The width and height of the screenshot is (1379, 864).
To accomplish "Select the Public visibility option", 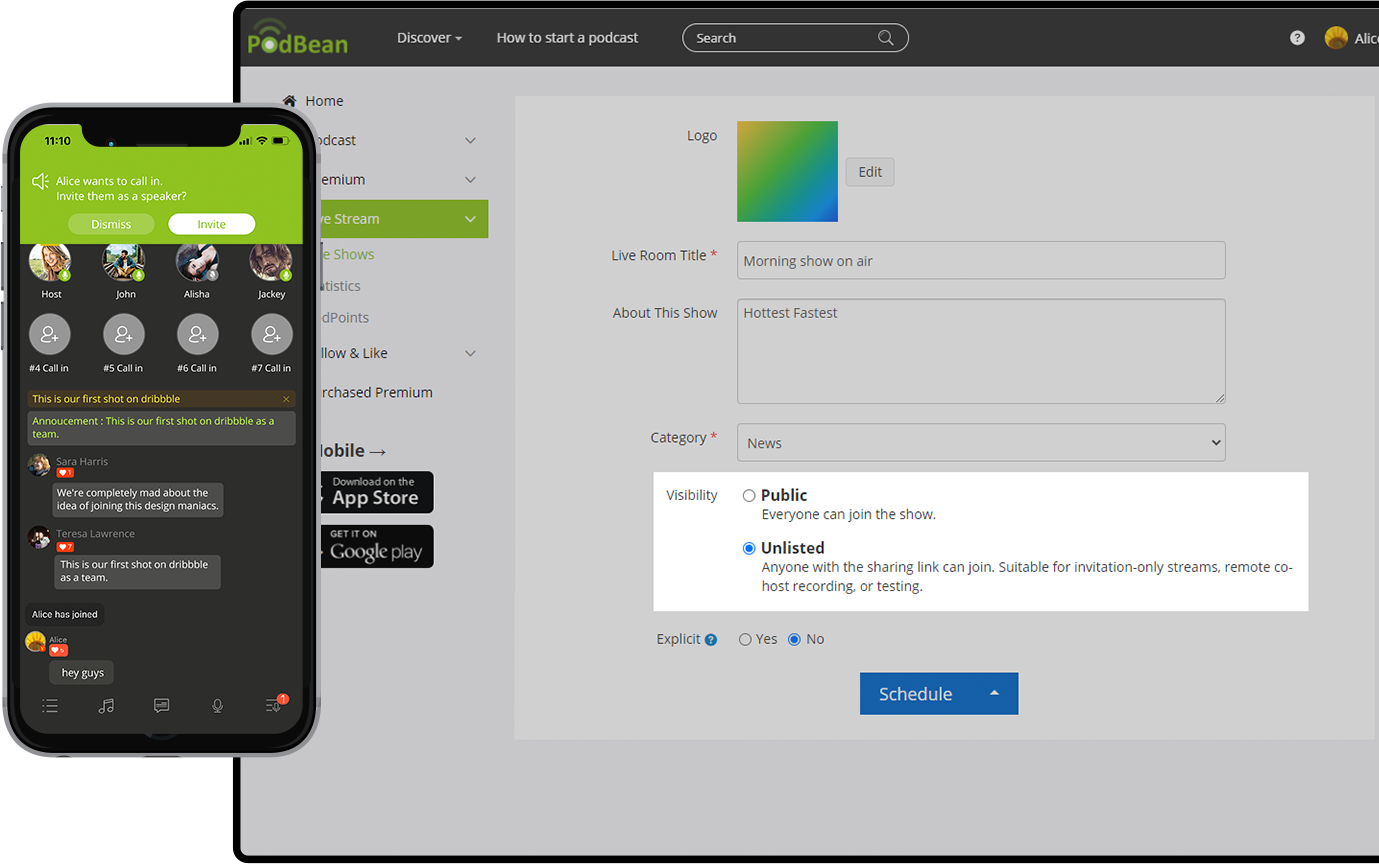I will (748, 495).
